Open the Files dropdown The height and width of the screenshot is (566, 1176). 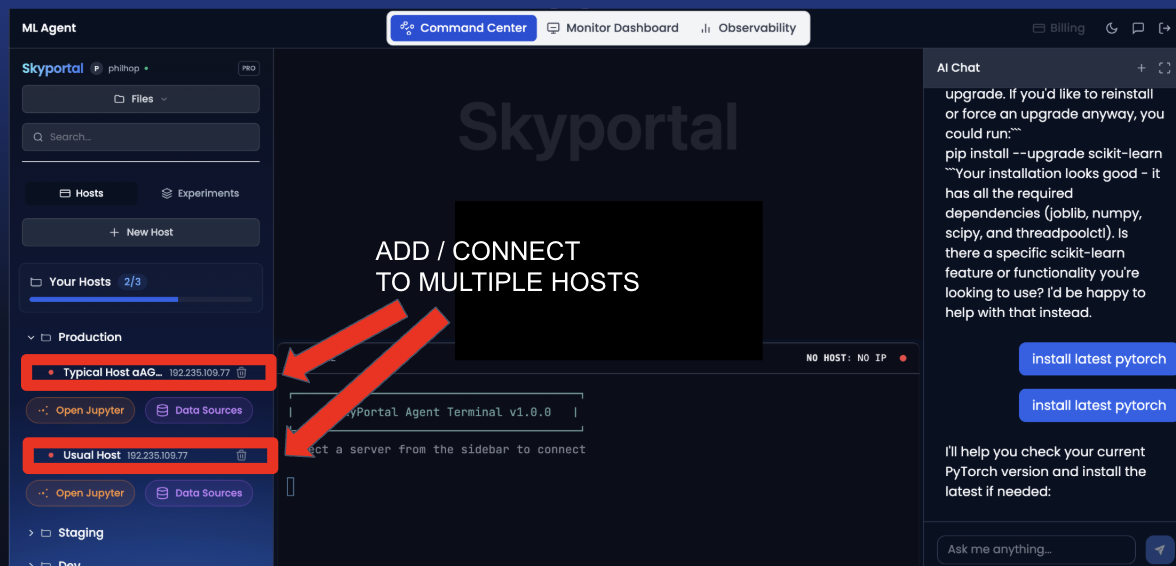click(x=141, y=99)
